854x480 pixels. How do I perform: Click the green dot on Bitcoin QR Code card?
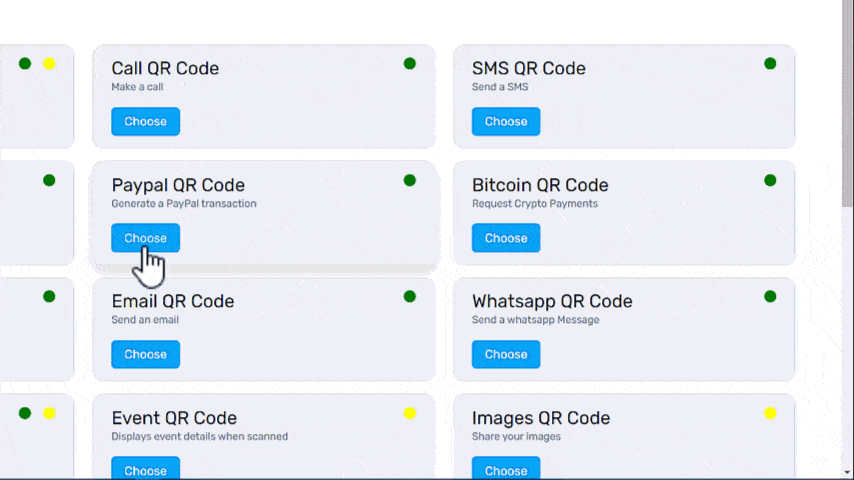[x=770, y=180]
